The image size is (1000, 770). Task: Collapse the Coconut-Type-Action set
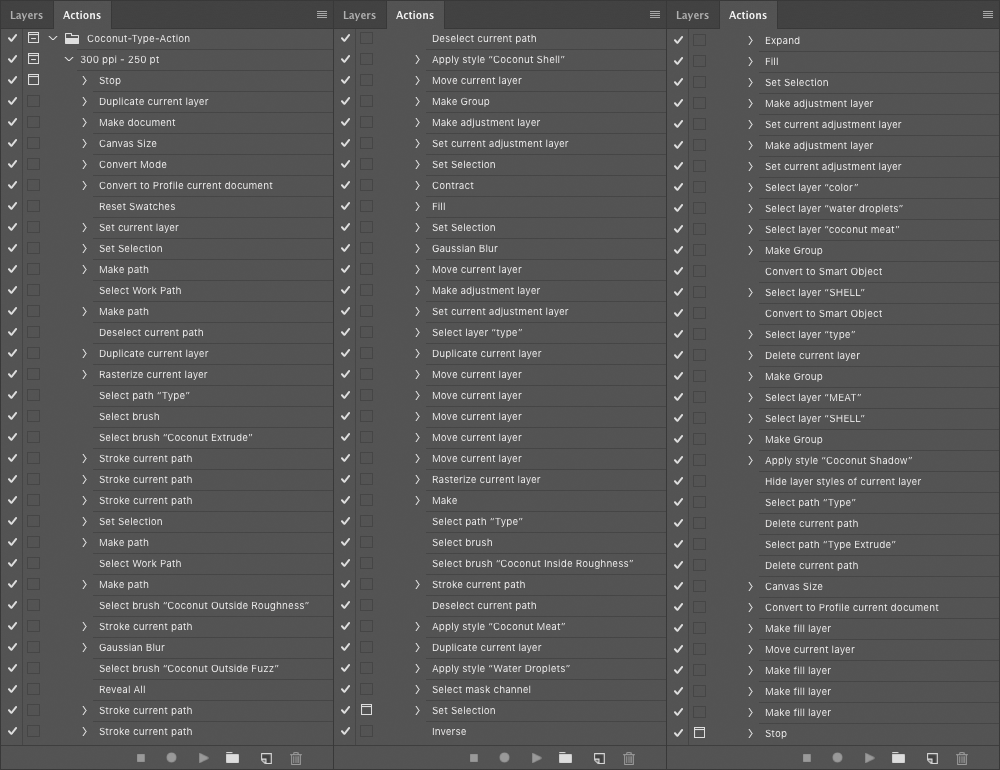click(x=53, y=38)
